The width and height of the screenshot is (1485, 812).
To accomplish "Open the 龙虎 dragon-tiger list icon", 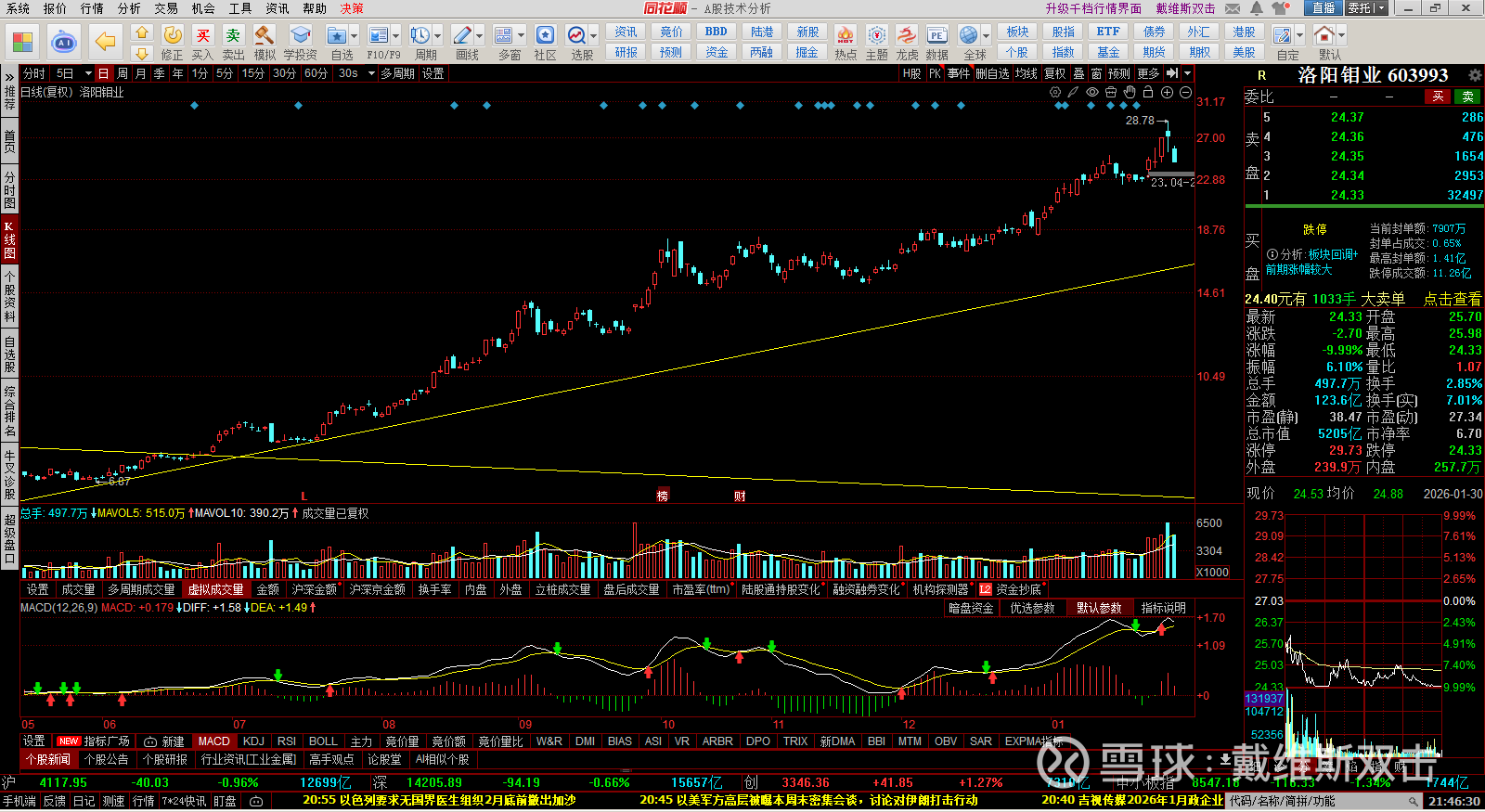I will coord(907,36).
